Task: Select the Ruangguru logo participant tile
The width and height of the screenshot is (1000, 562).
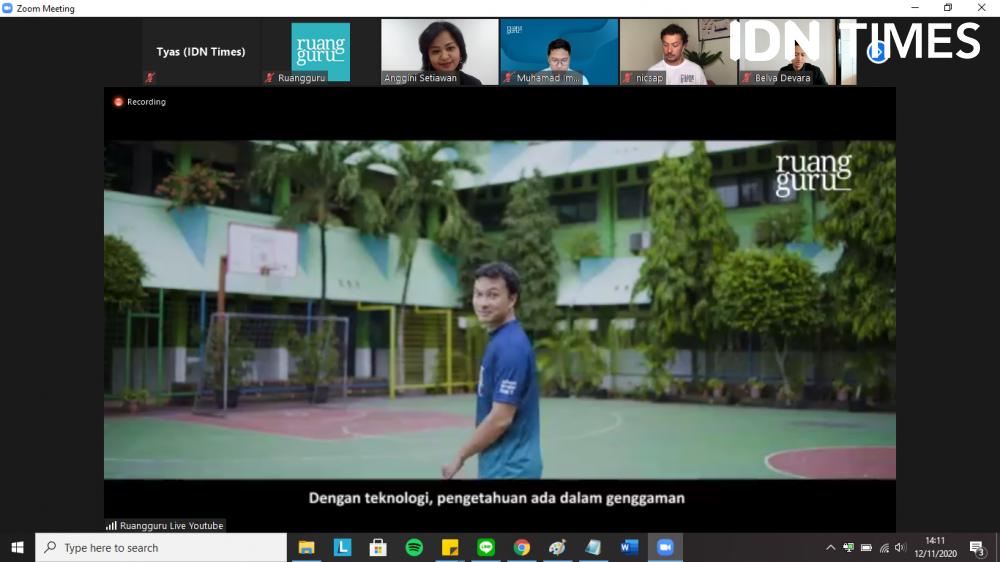Action: [x=320, y=52]
